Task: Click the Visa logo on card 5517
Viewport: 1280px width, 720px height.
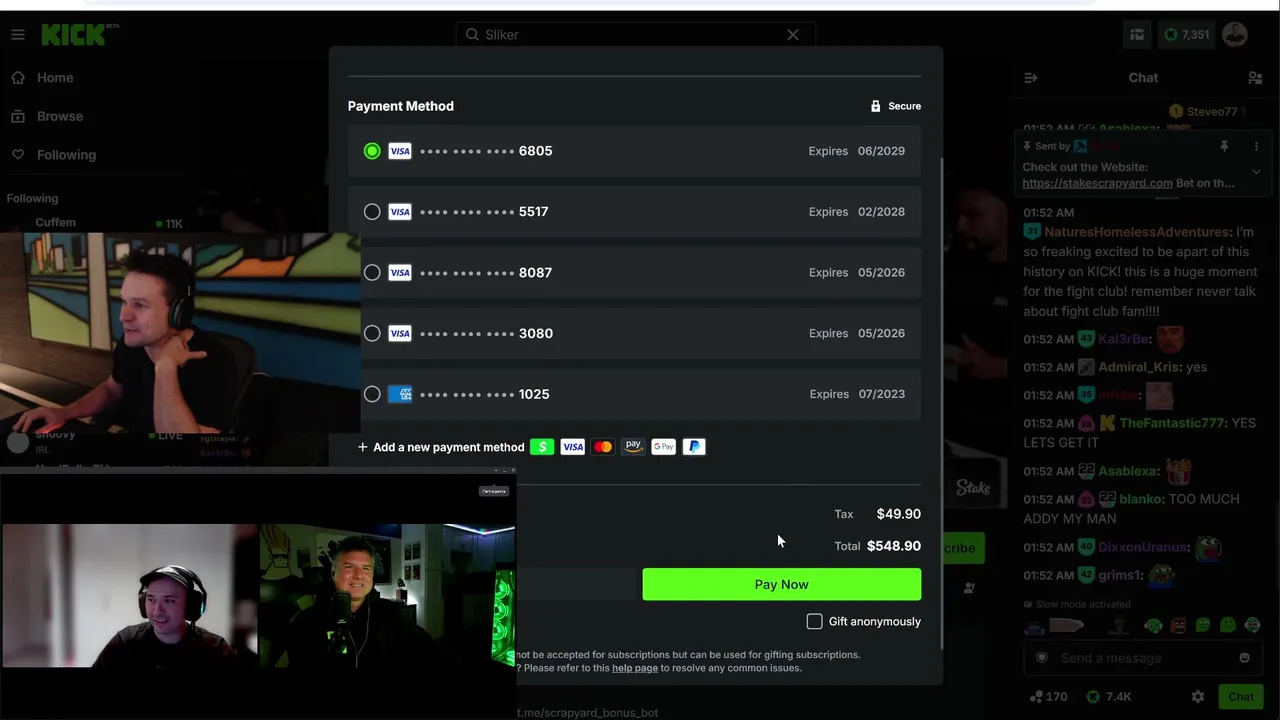Action: click(x=400, y=212)
